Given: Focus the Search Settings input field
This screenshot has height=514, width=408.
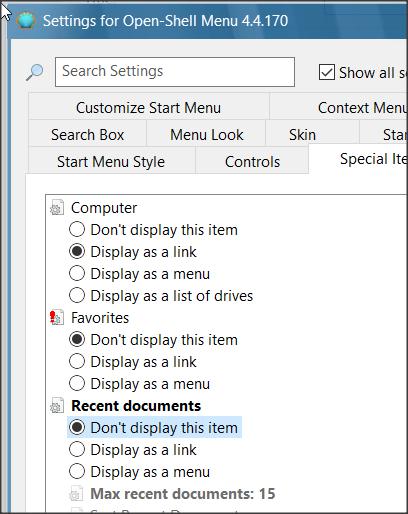Looking at the screenshot, I should (175, 72).
